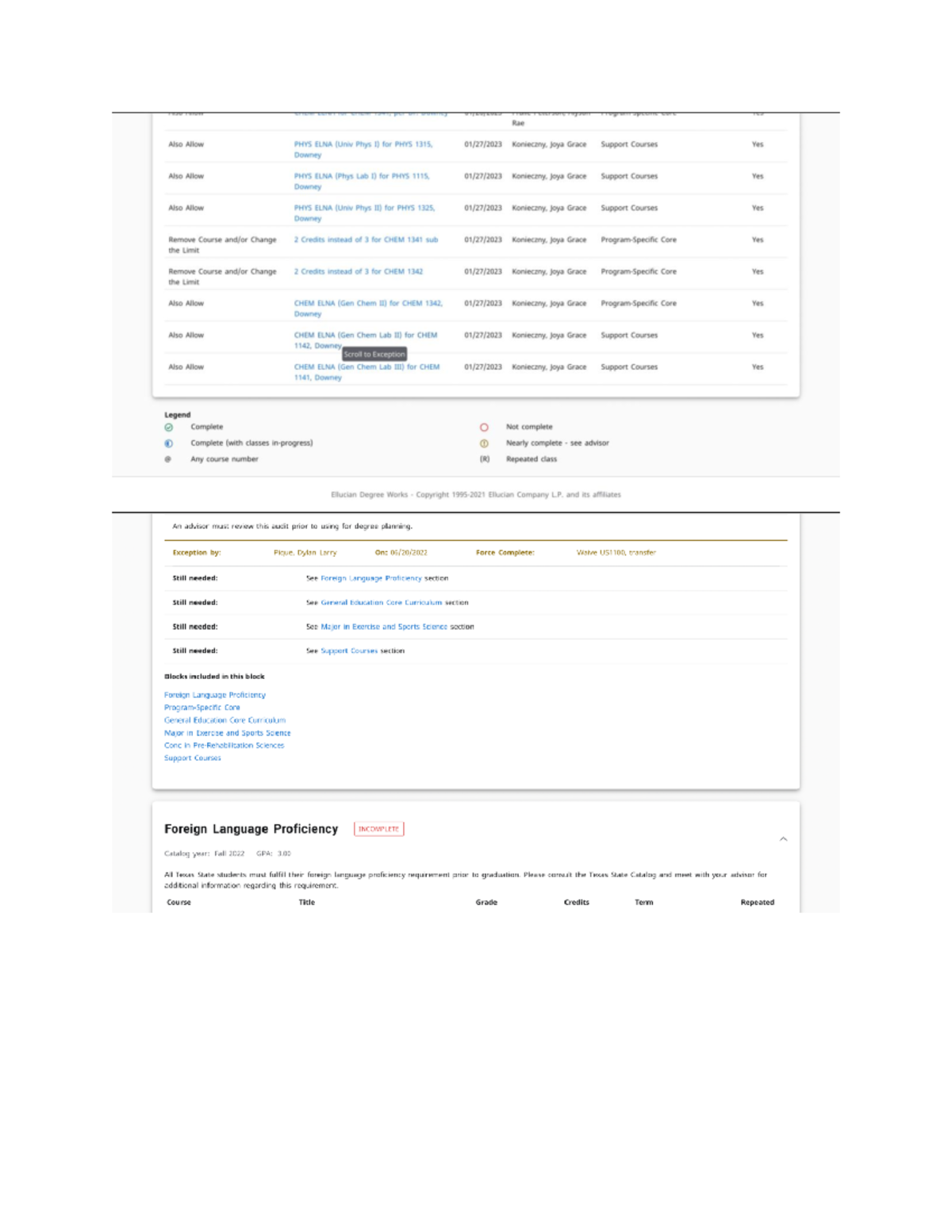Open the General Education Core Curriculum link

(225, 720)
